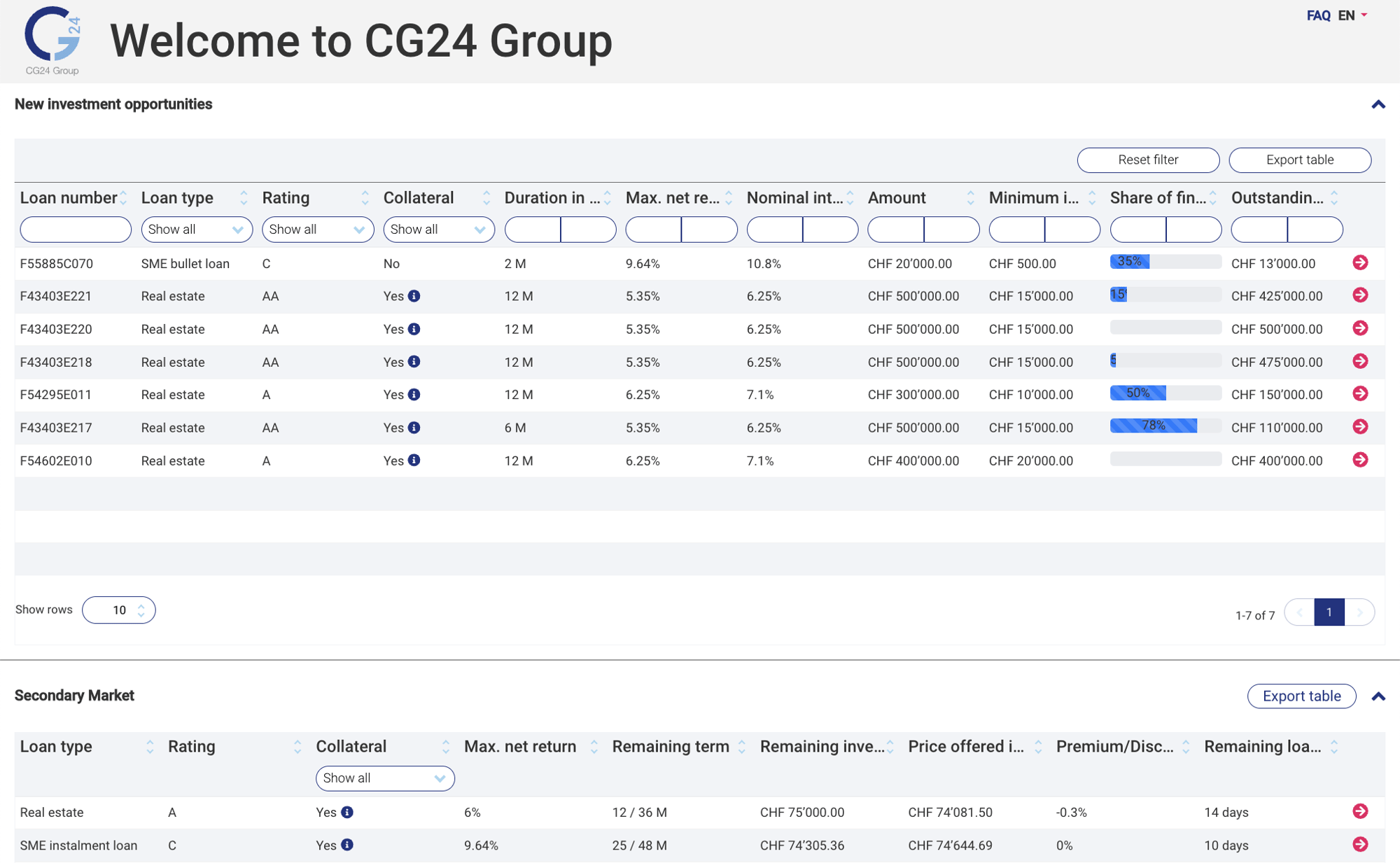The width and height of the screenshot is (1400, 863).
Task: Click red arrow for loan F43403E217
Action: tap(1360, 427)
